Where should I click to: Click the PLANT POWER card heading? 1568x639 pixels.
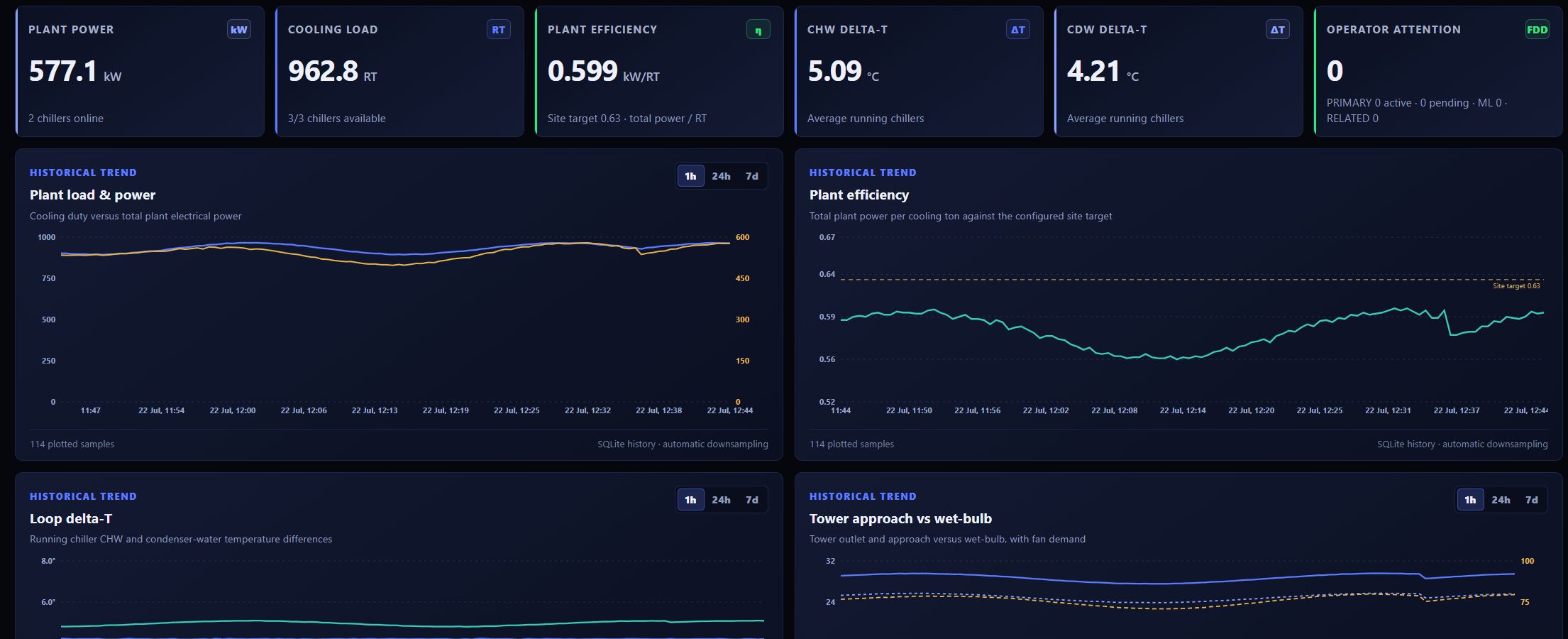[x=71, y=30]
